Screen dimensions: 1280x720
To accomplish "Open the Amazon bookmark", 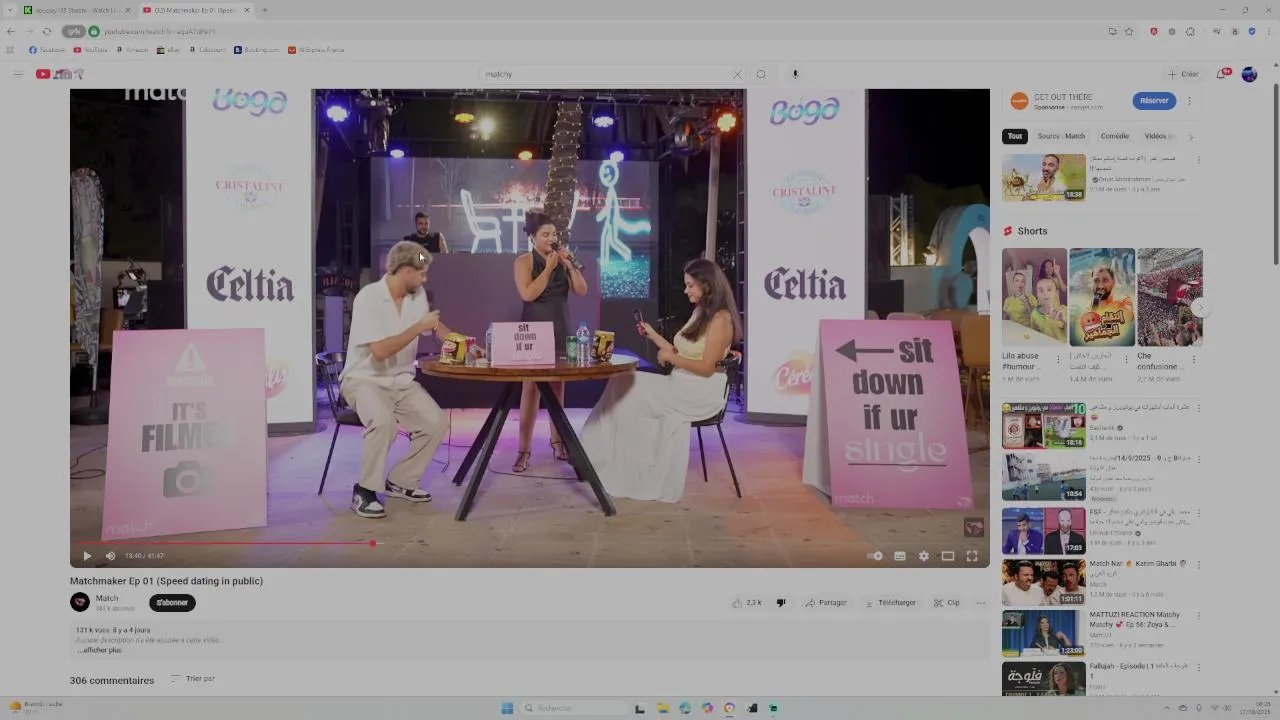I will (133, 50).
